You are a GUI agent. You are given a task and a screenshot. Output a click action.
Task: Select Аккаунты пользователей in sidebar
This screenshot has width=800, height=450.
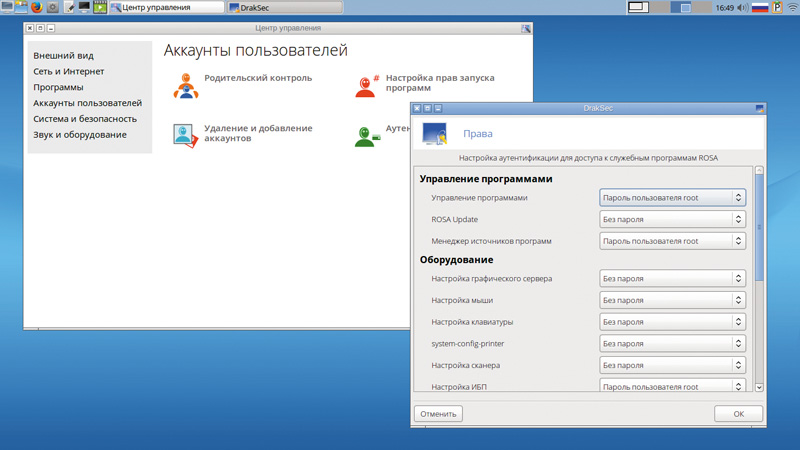point(87,103)
